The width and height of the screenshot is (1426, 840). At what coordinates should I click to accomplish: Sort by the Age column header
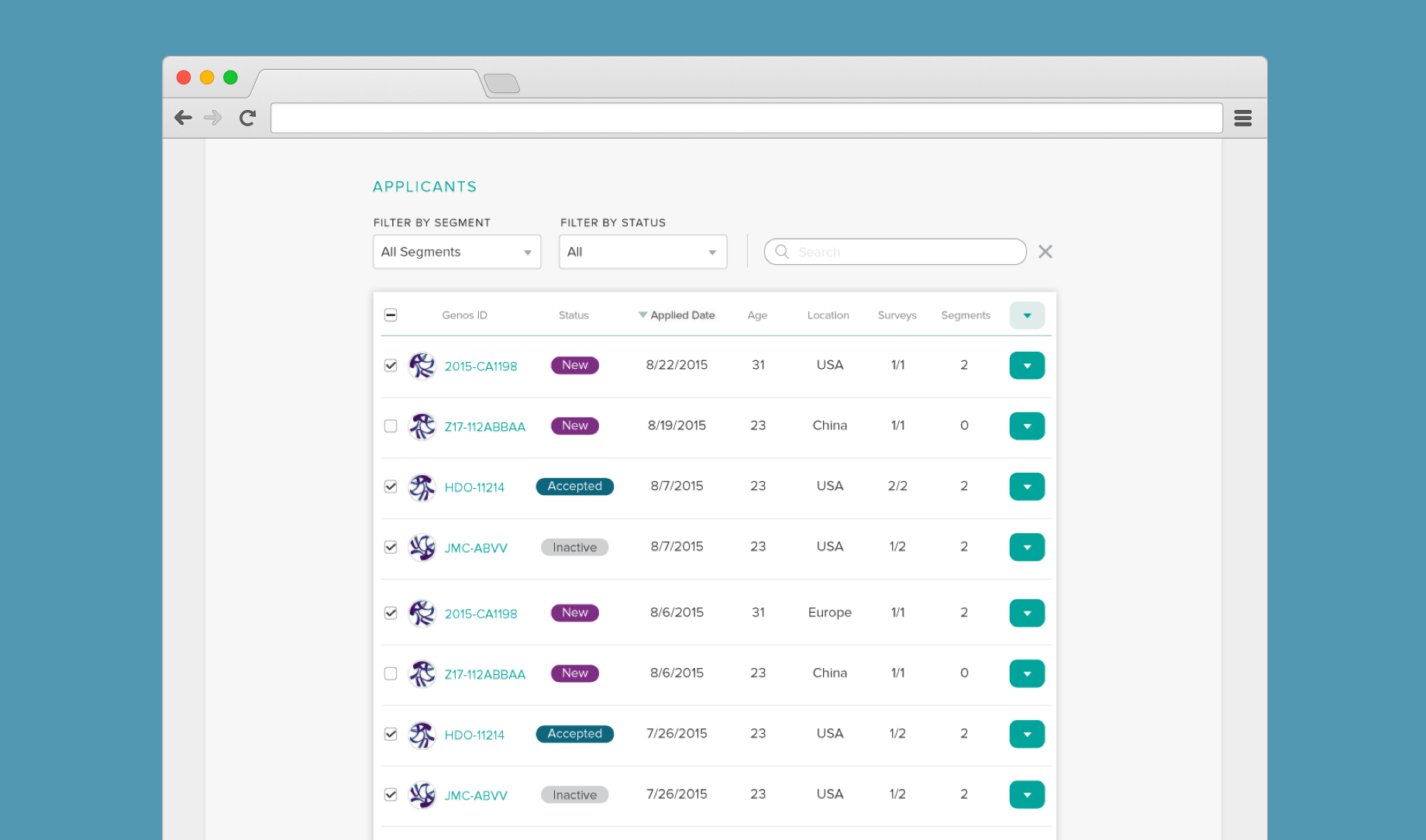(x=757, y=315)
